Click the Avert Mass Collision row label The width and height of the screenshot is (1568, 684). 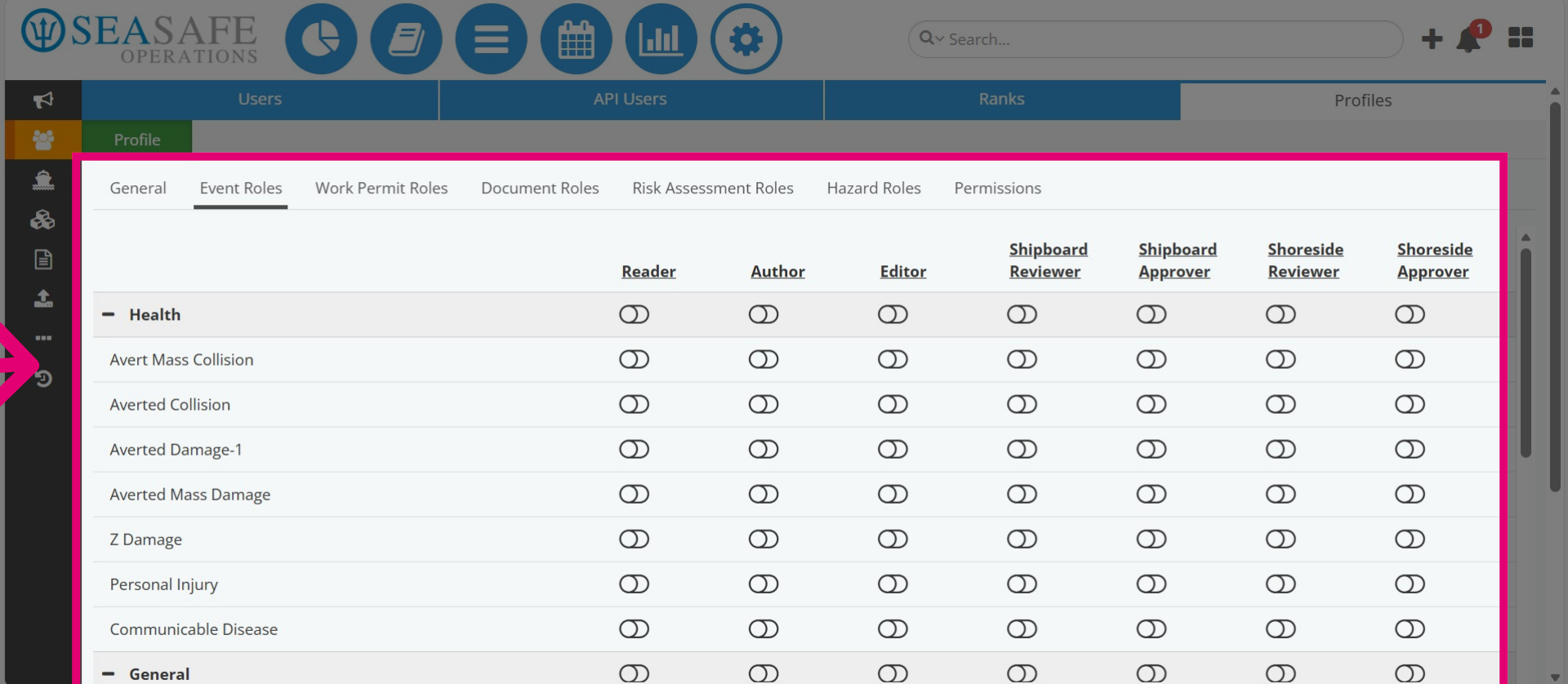(x=181, y=360)
